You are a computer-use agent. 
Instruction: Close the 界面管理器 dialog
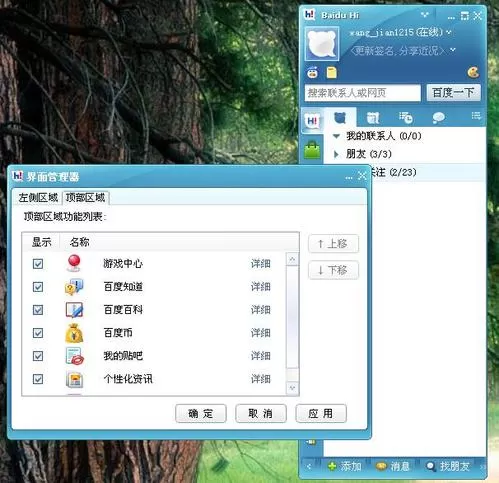click(362, 176)
